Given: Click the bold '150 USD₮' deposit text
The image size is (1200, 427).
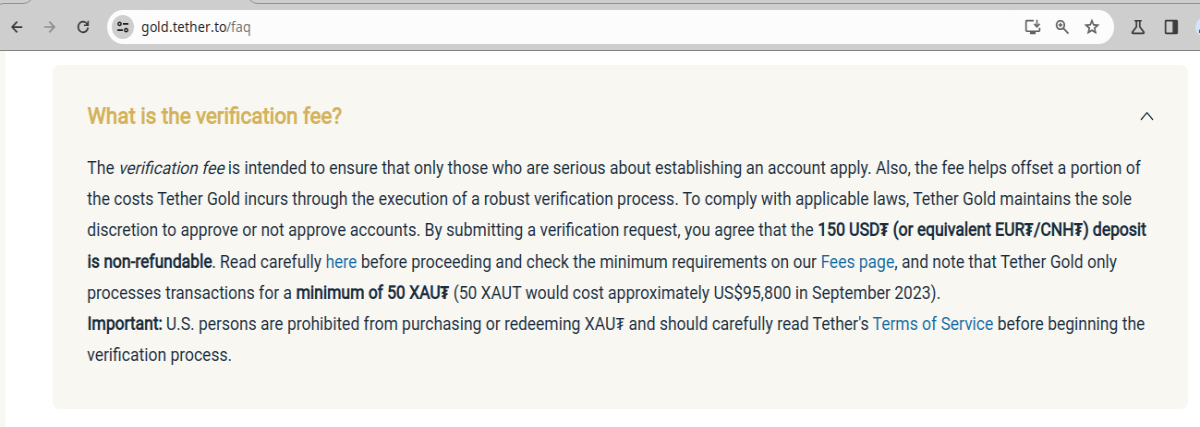Looking at the screenshot, I should [853, 230].
